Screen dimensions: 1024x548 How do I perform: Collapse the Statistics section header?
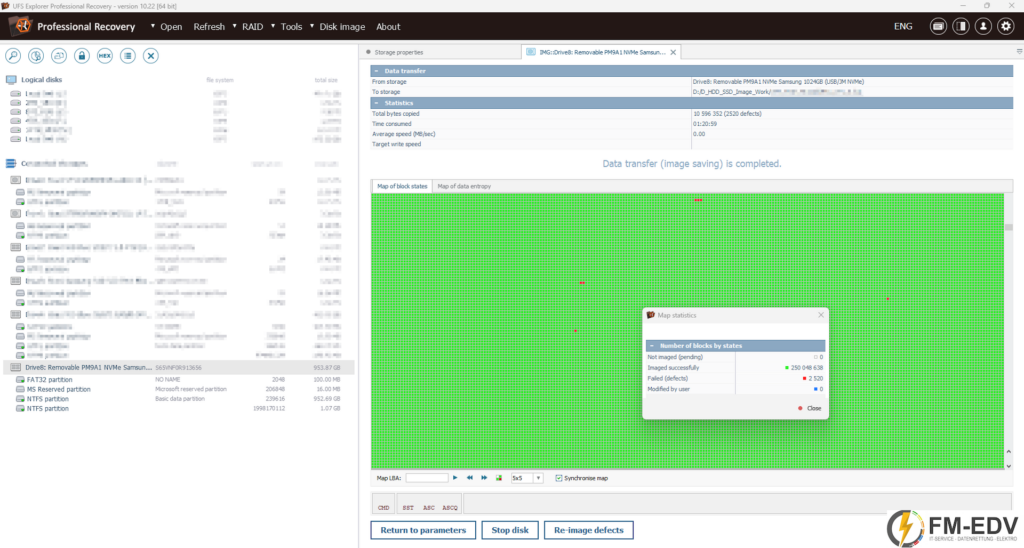(376, 103)
